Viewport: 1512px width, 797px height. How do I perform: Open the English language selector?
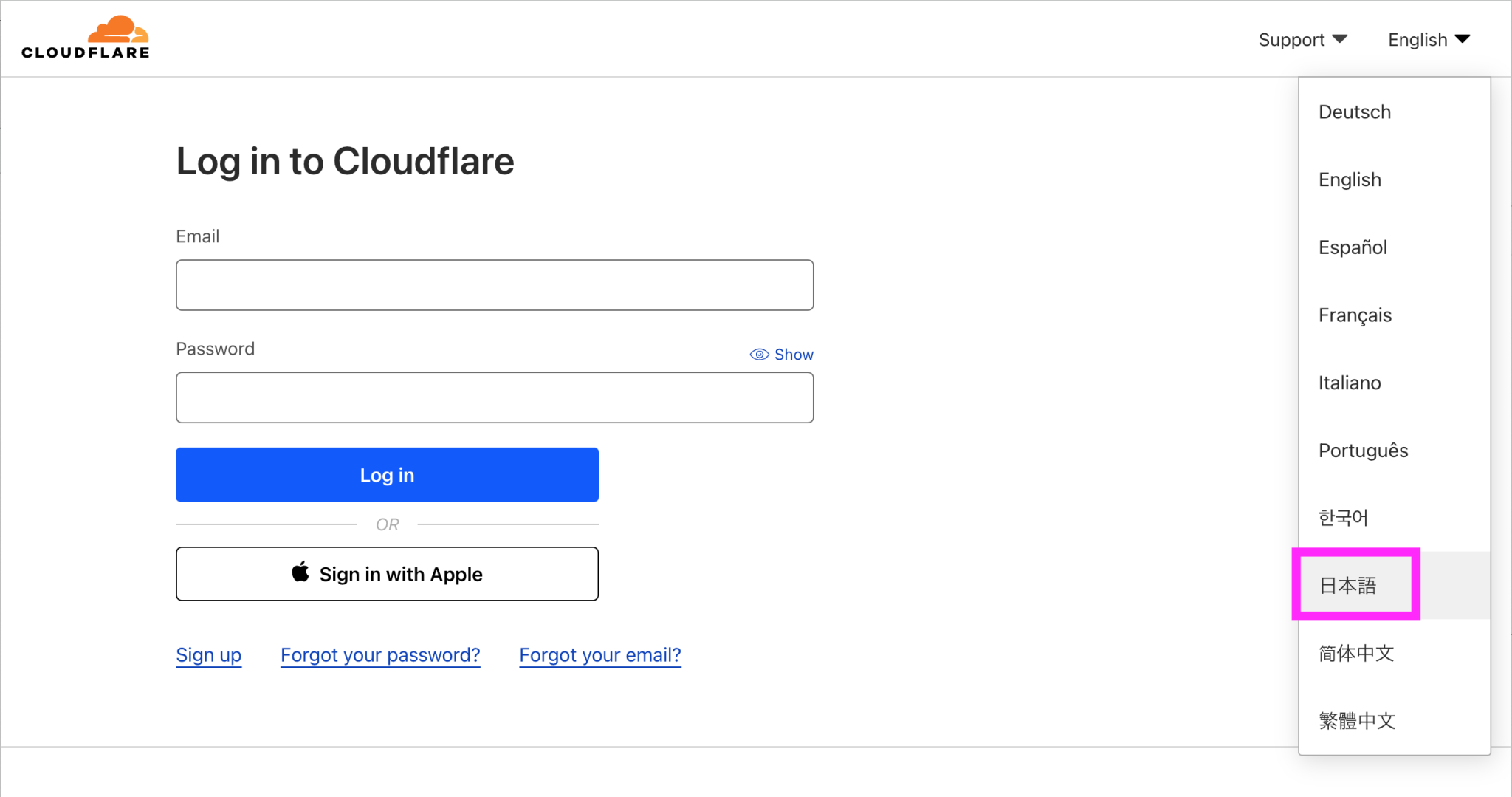(1417, 39)
